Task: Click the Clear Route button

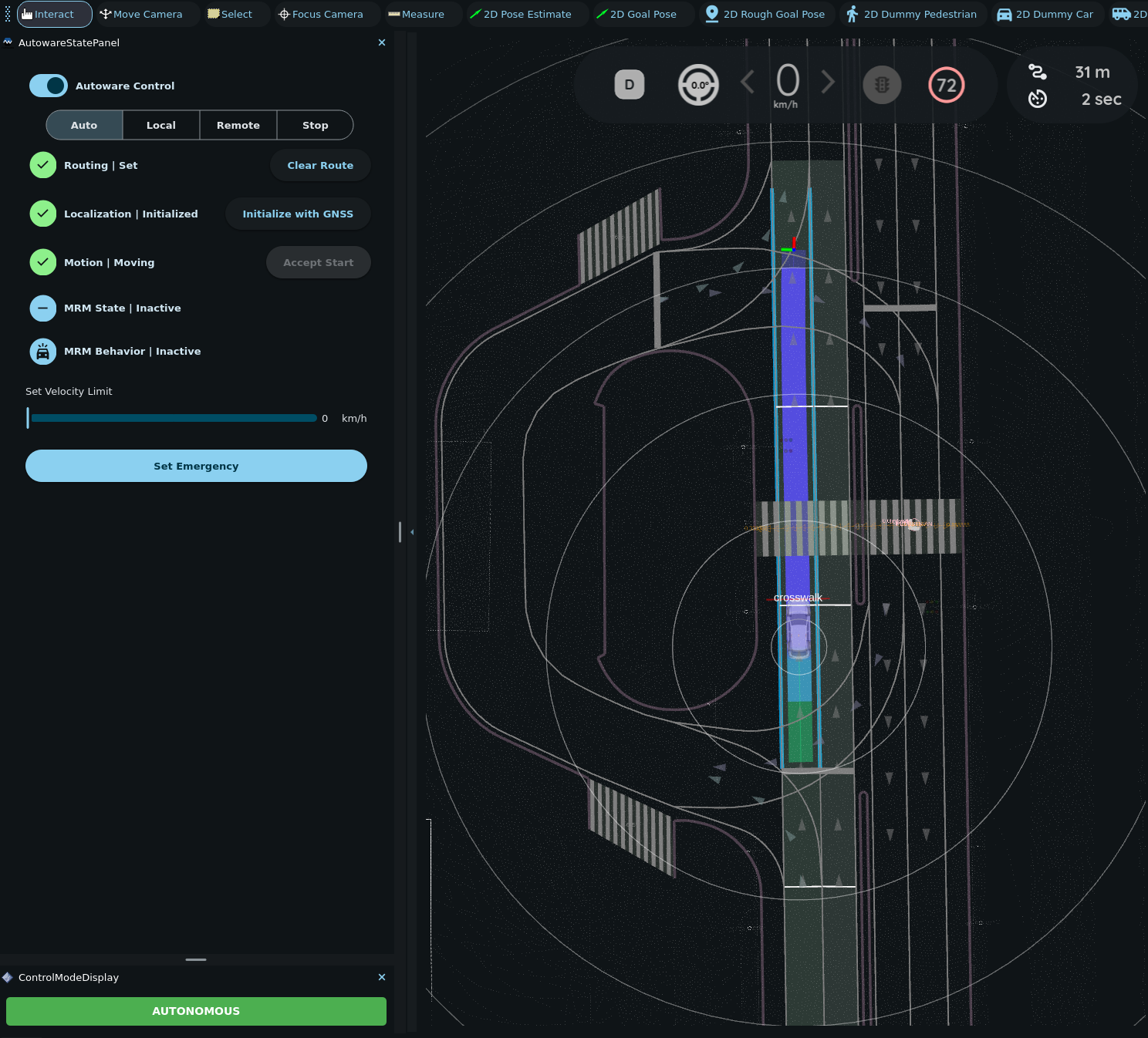Action: tap(320, 165)
